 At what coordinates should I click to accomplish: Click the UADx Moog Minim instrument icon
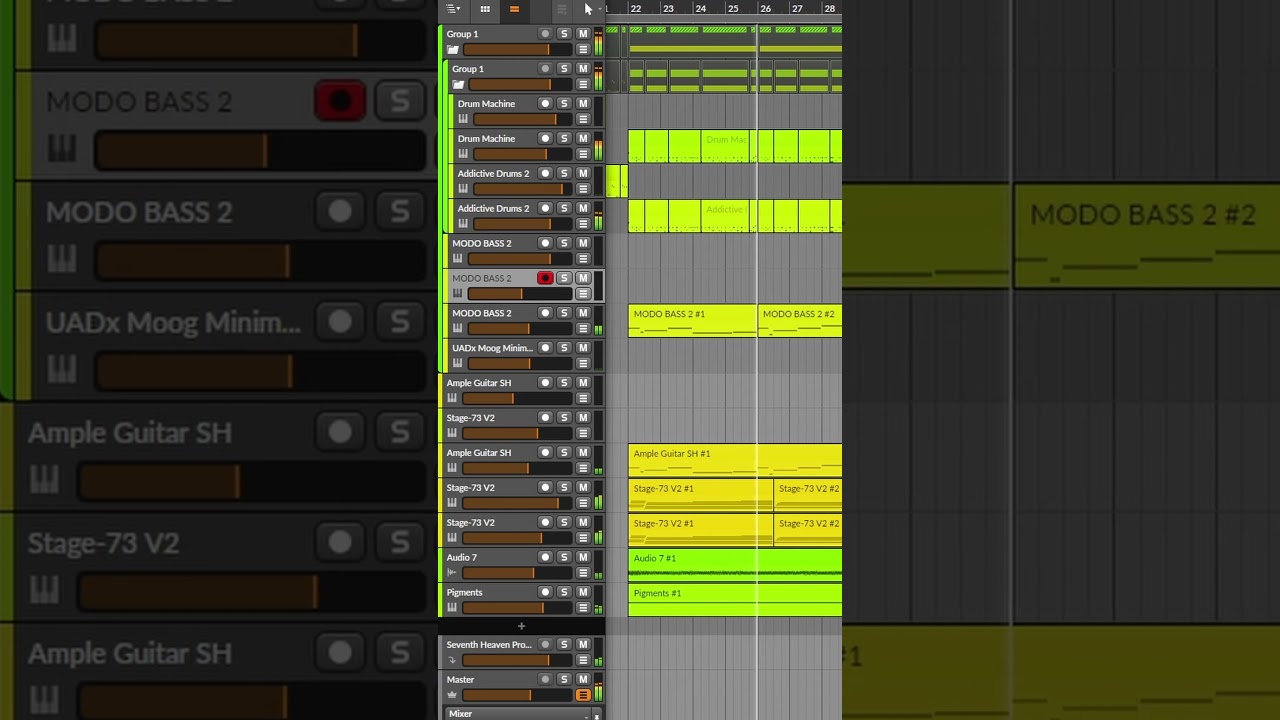pyautogui.click(x=458, y=364)
